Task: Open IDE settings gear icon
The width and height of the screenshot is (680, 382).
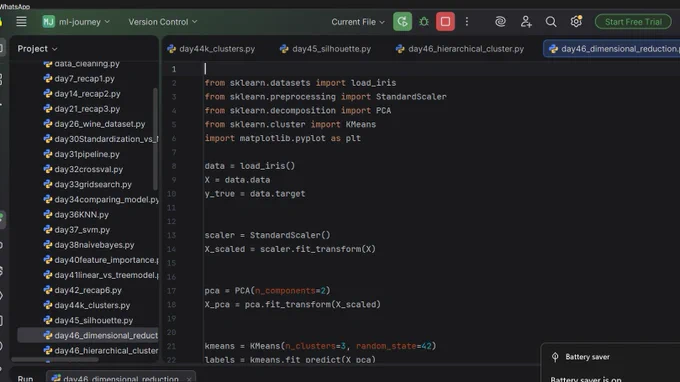Action: pyautogui.click(x=576, y=22)
